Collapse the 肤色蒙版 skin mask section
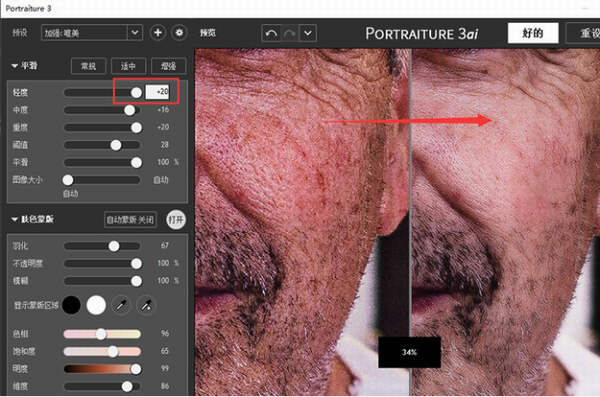The width and height of the screenshot is (600, 397). (x=15, y=219)
